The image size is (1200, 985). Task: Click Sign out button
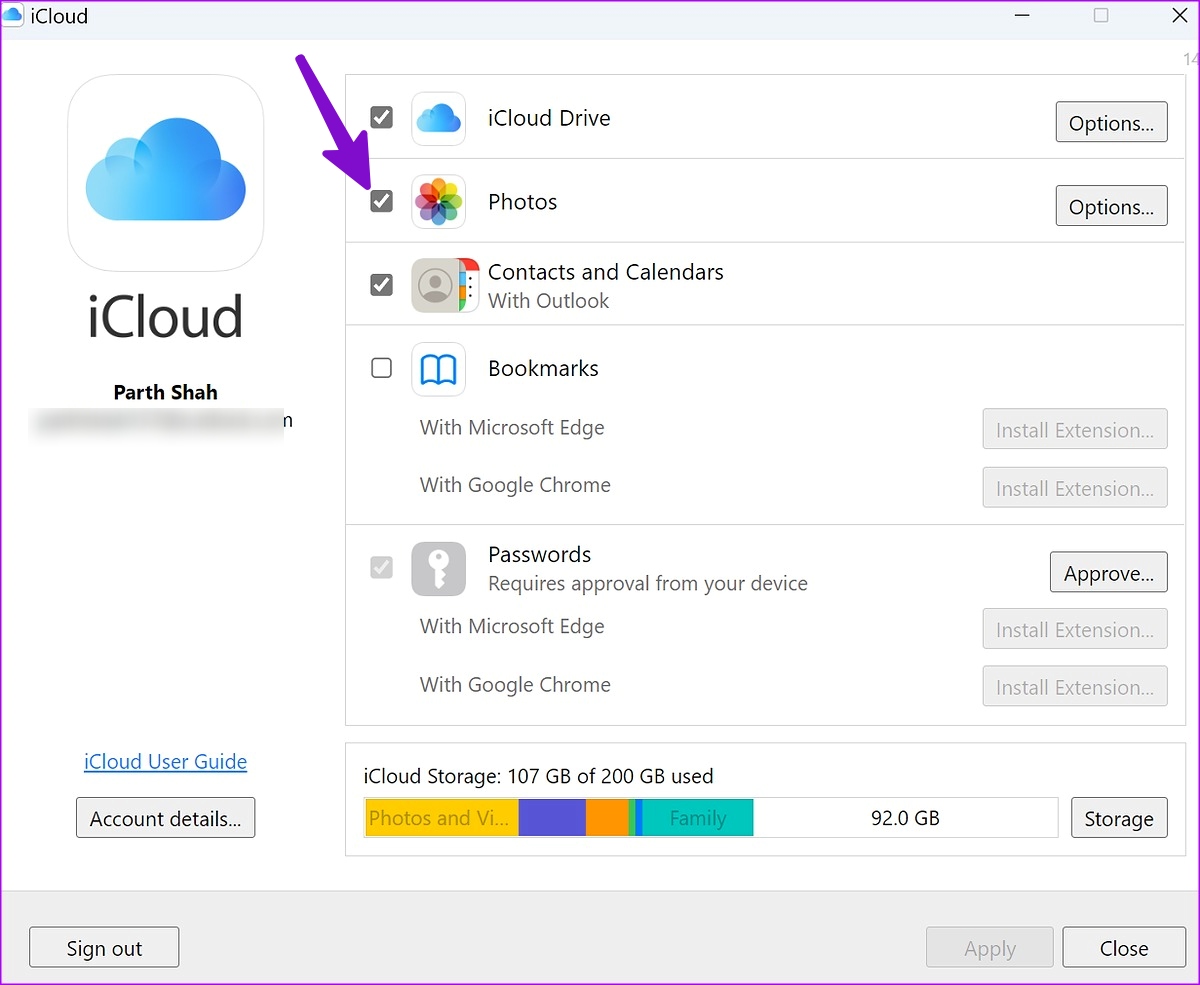pyautogui.click(x=104, y=947)
